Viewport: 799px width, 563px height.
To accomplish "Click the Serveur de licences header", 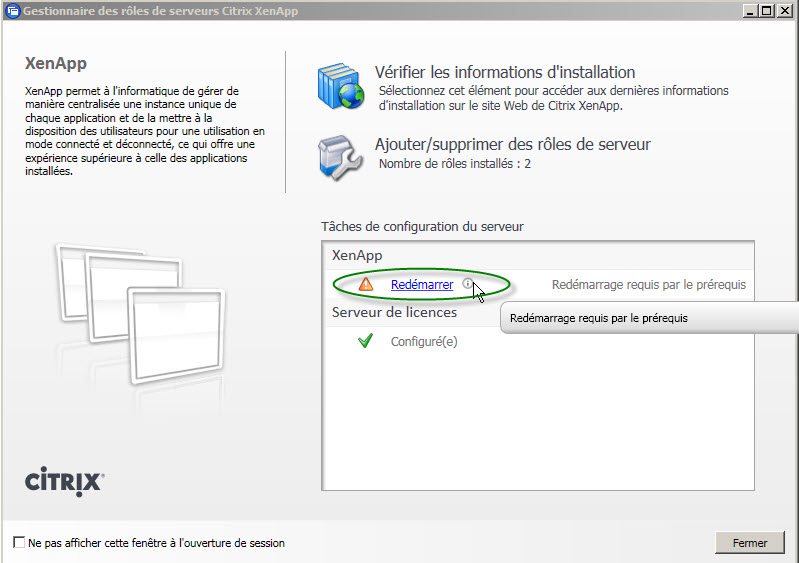I will [x=394, y=312].
